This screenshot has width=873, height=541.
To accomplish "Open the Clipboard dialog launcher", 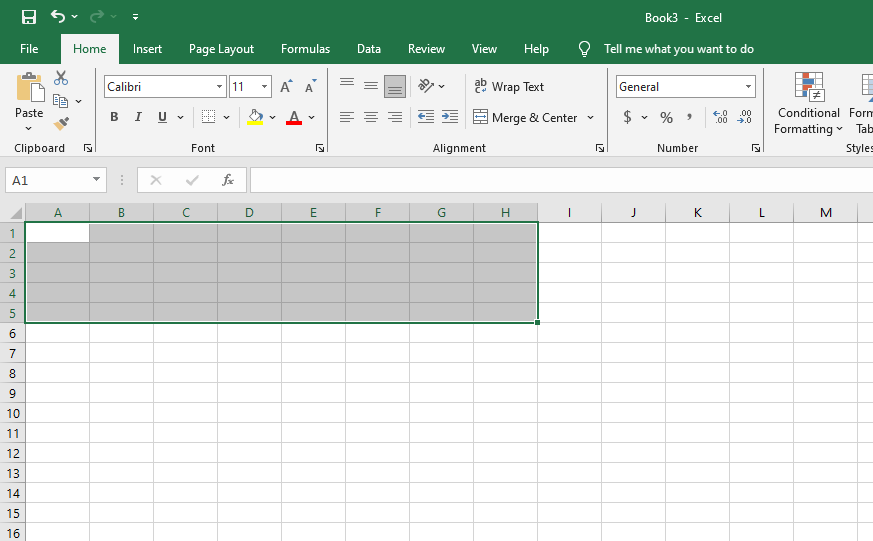I will pyautogui.click(x=88, y=148).
